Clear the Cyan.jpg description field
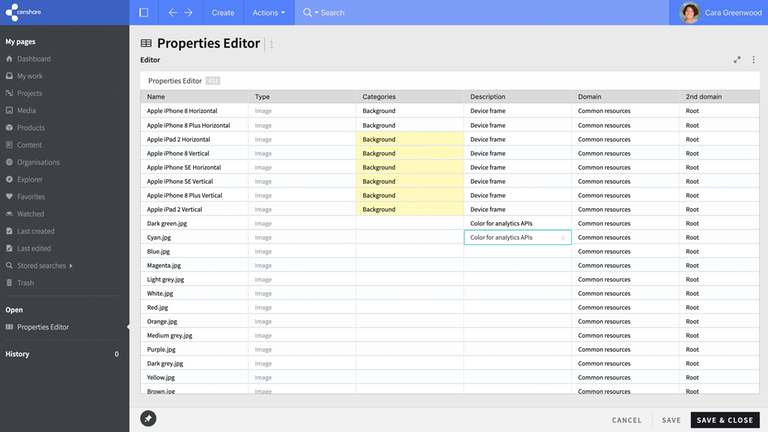Image resolution: width=768 pixels, height=432 pixels. tap(563, 238)
